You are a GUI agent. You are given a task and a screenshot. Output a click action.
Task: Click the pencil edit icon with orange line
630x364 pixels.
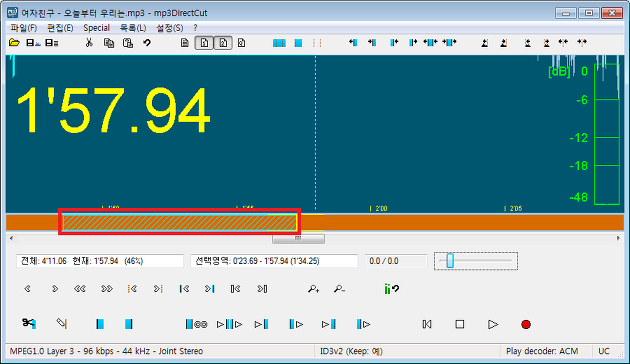61,323
